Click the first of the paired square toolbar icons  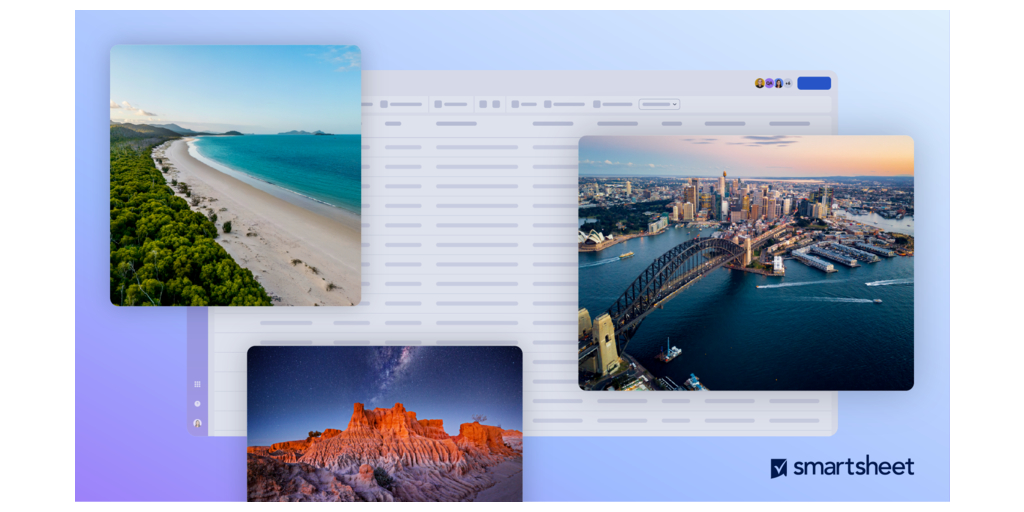tap(482, 104)
